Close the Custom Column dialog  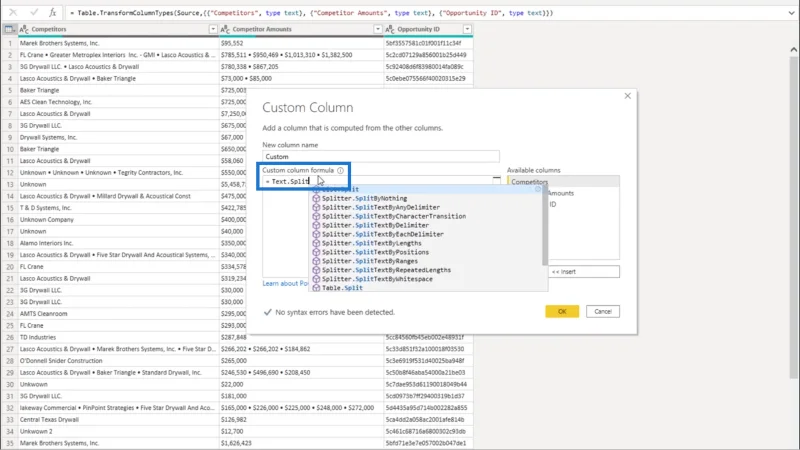pos(628,96)
